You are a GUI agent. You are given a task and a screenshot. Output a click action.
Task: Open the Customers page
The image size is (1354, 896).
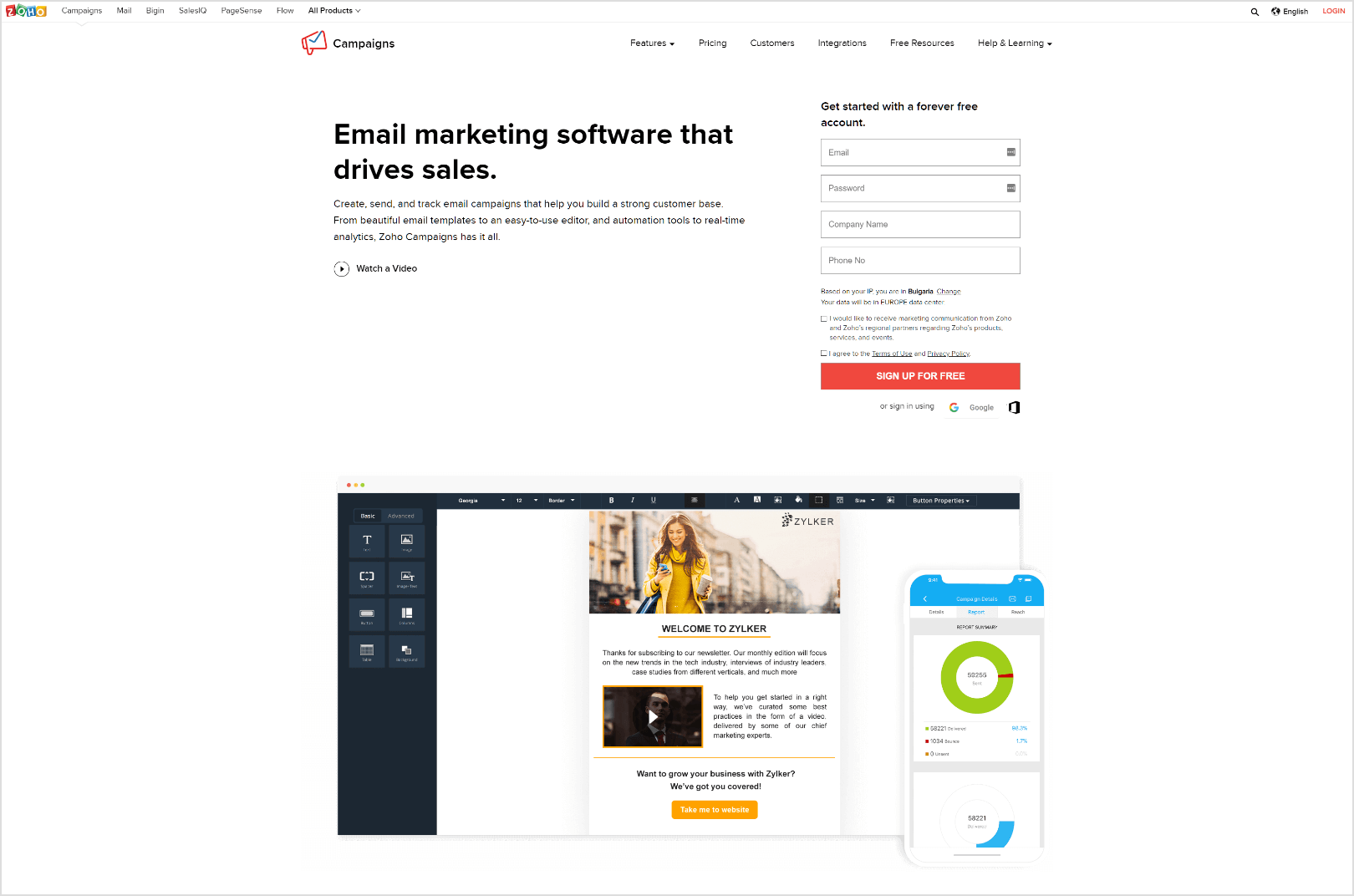tap(772, 43)
